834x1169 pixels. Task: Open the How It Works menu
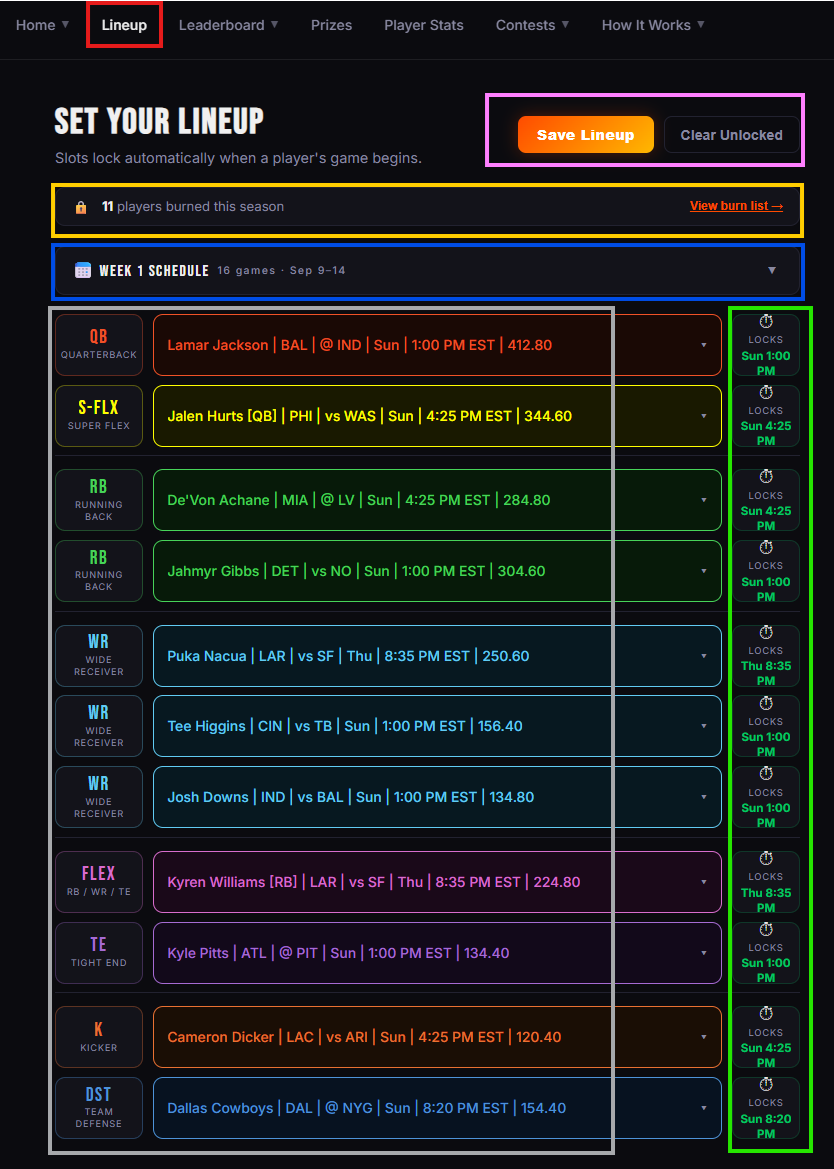[x=653, y=25]
